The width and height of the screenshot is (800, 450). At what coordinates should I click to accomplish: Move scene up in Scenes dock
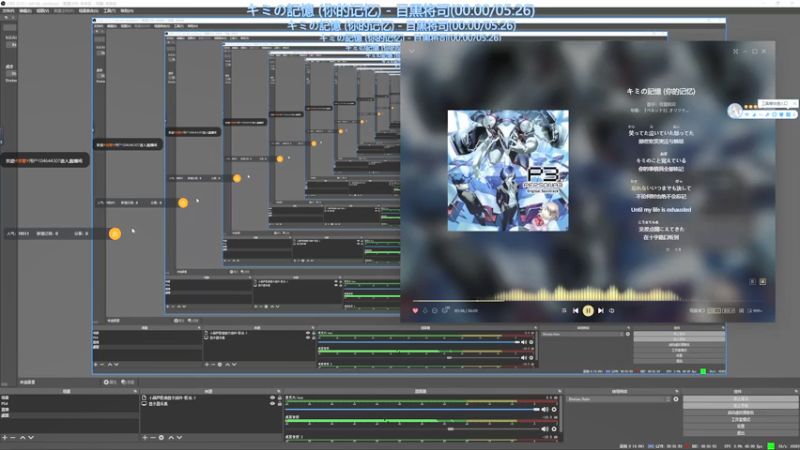(x=22, y=438)
